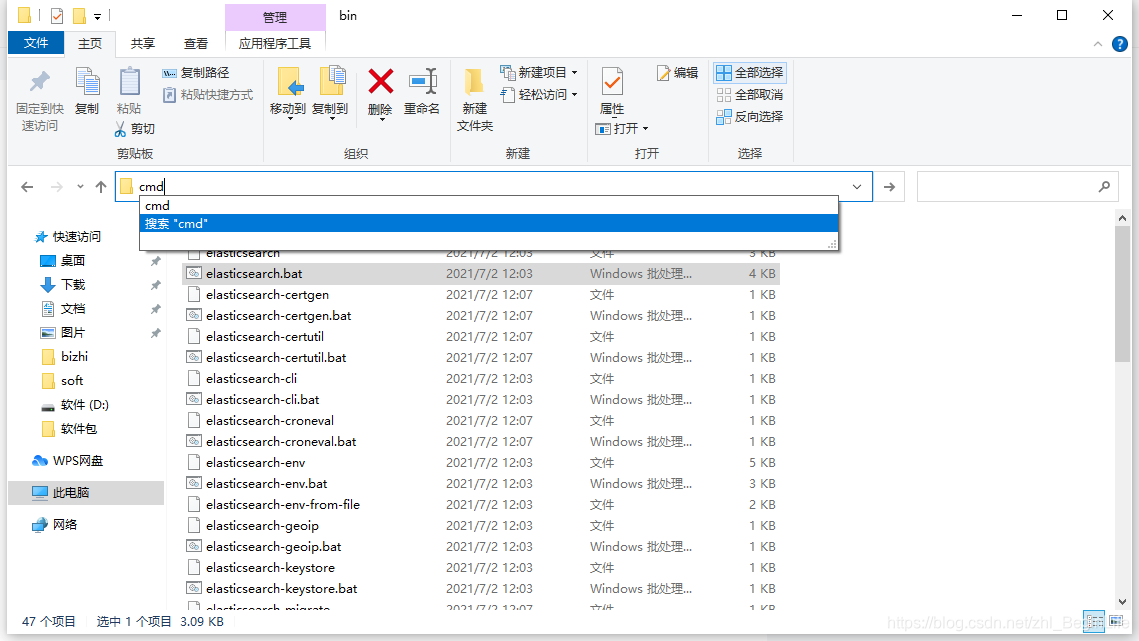This screenshot has width=1139, height=641.
Task: Switch to the View (查看) tab
Action: (x=195, y=44)
